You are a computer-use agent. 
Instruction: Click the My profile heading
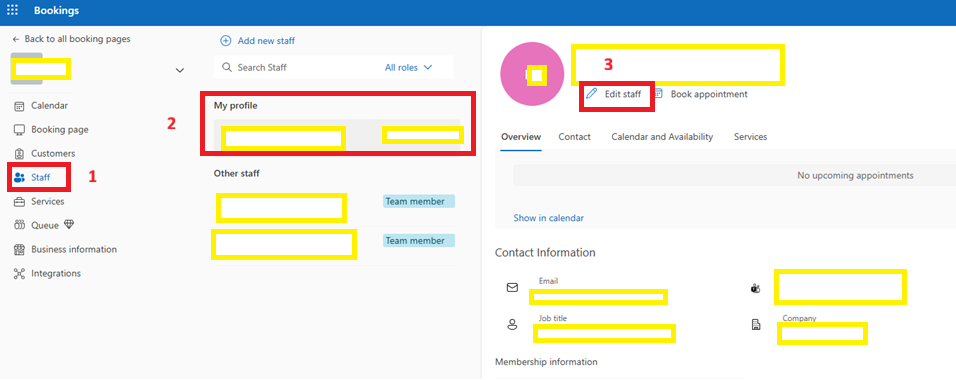click(x=235, y=106)
